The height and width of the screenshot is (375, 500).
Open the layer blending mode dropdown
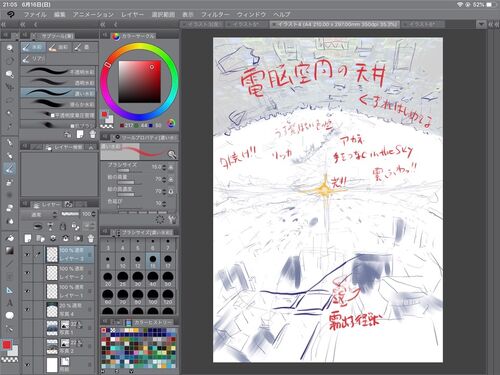point(40,214)
